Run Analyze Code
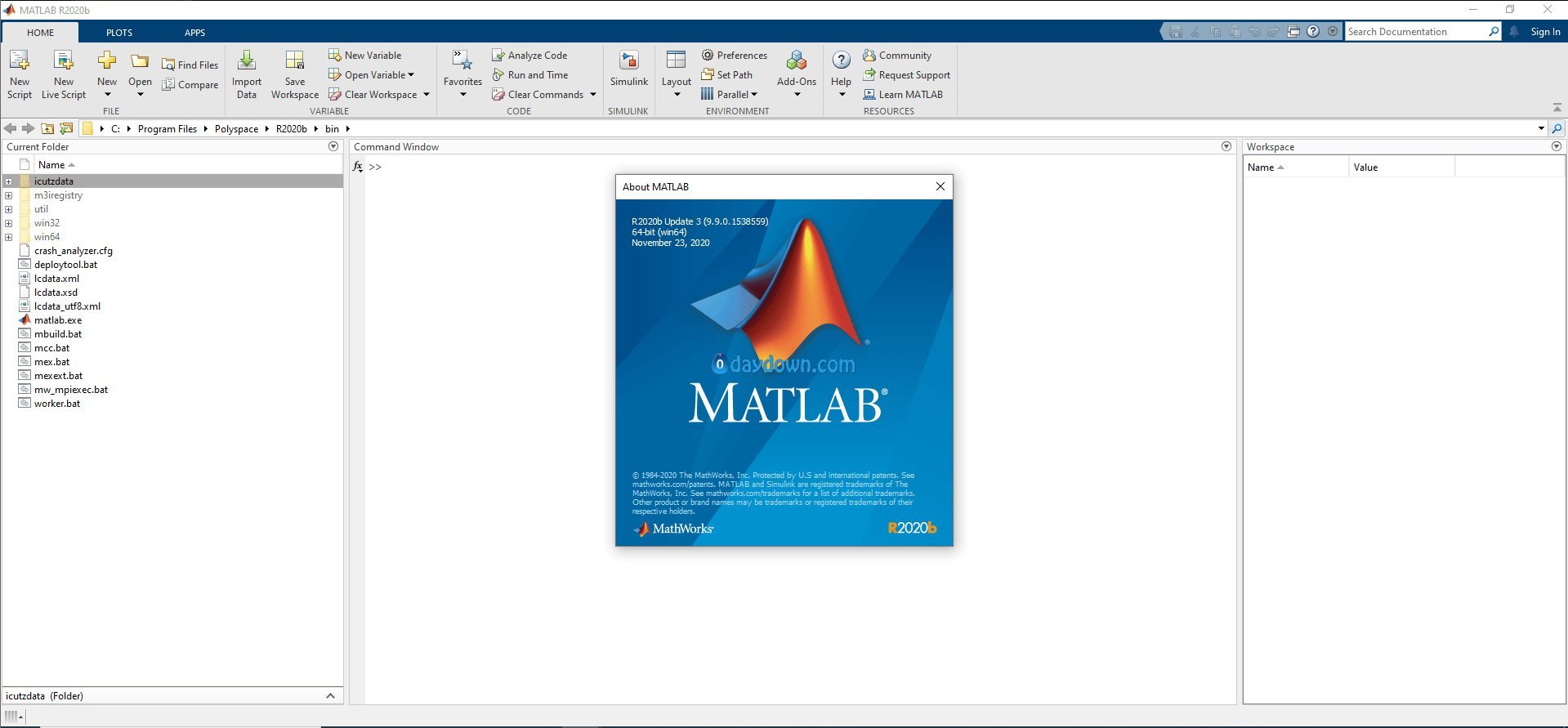The image size is (1568, 728). click(x=529, y=55)
